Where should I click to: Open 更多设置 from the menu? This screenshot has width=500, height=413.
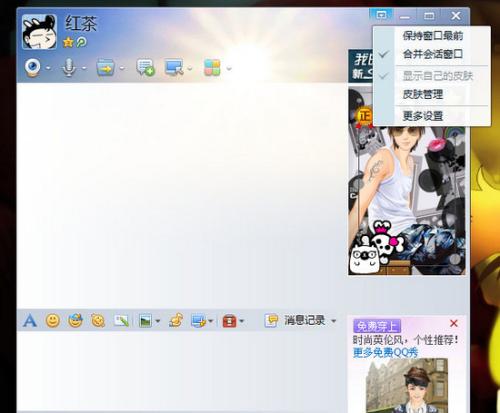click(432, 116)
